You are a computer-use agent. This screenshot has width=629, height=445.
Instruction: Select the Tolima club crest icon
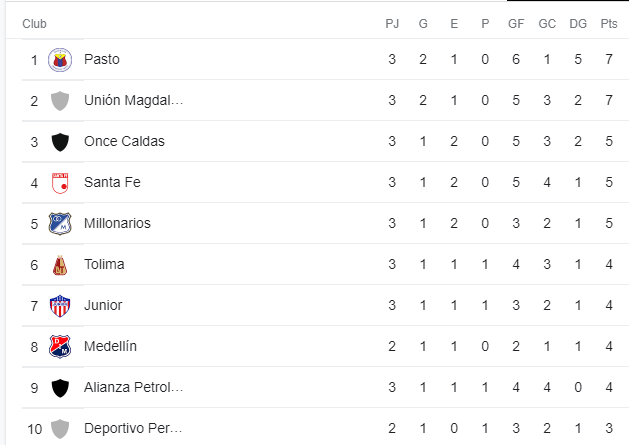coord(60,265)
